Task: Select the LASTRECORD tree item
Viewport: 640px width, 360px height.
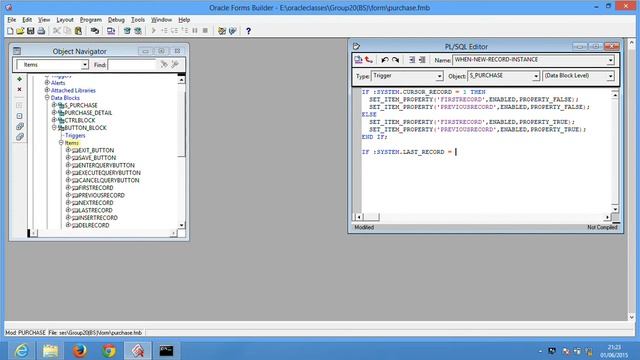Action: (x=95, y=210)
